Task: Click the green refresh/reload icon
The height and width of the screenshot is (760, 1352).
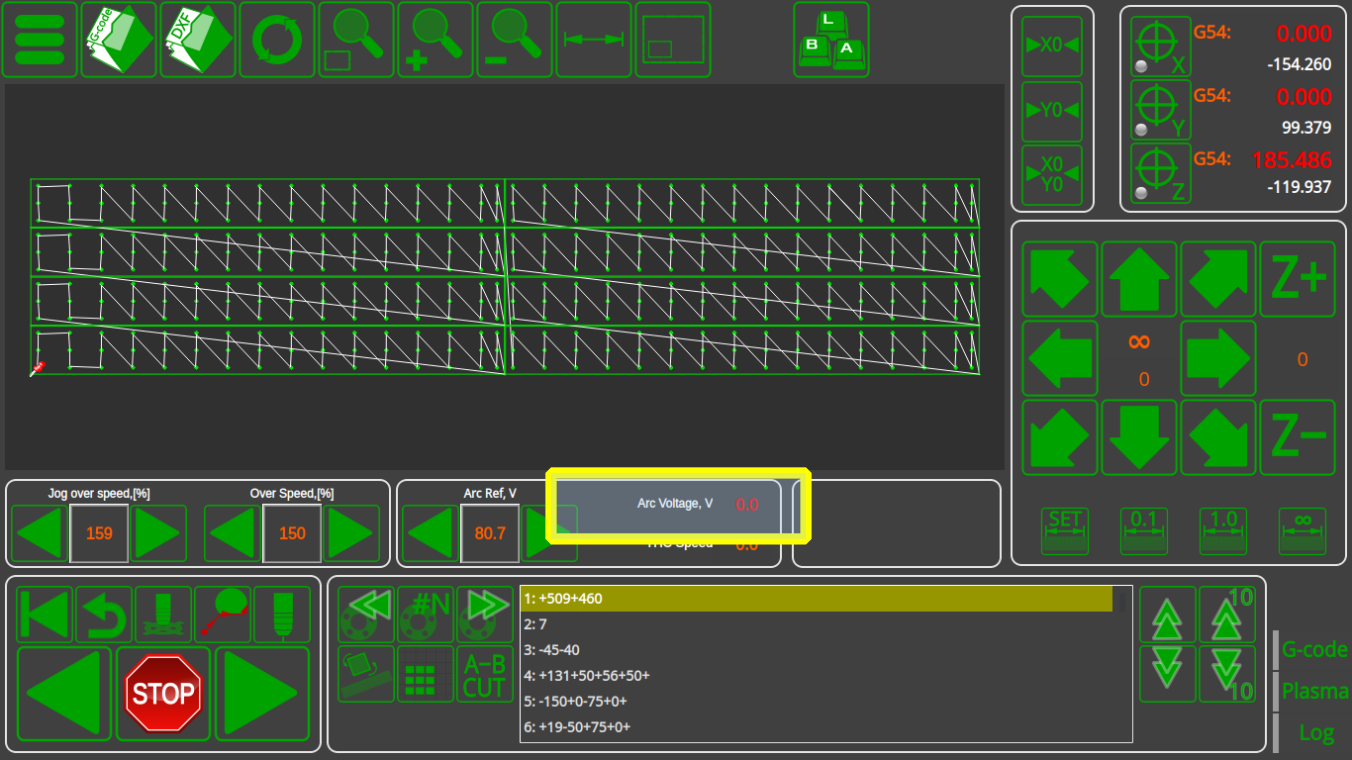Action: [x=276, y=40]
